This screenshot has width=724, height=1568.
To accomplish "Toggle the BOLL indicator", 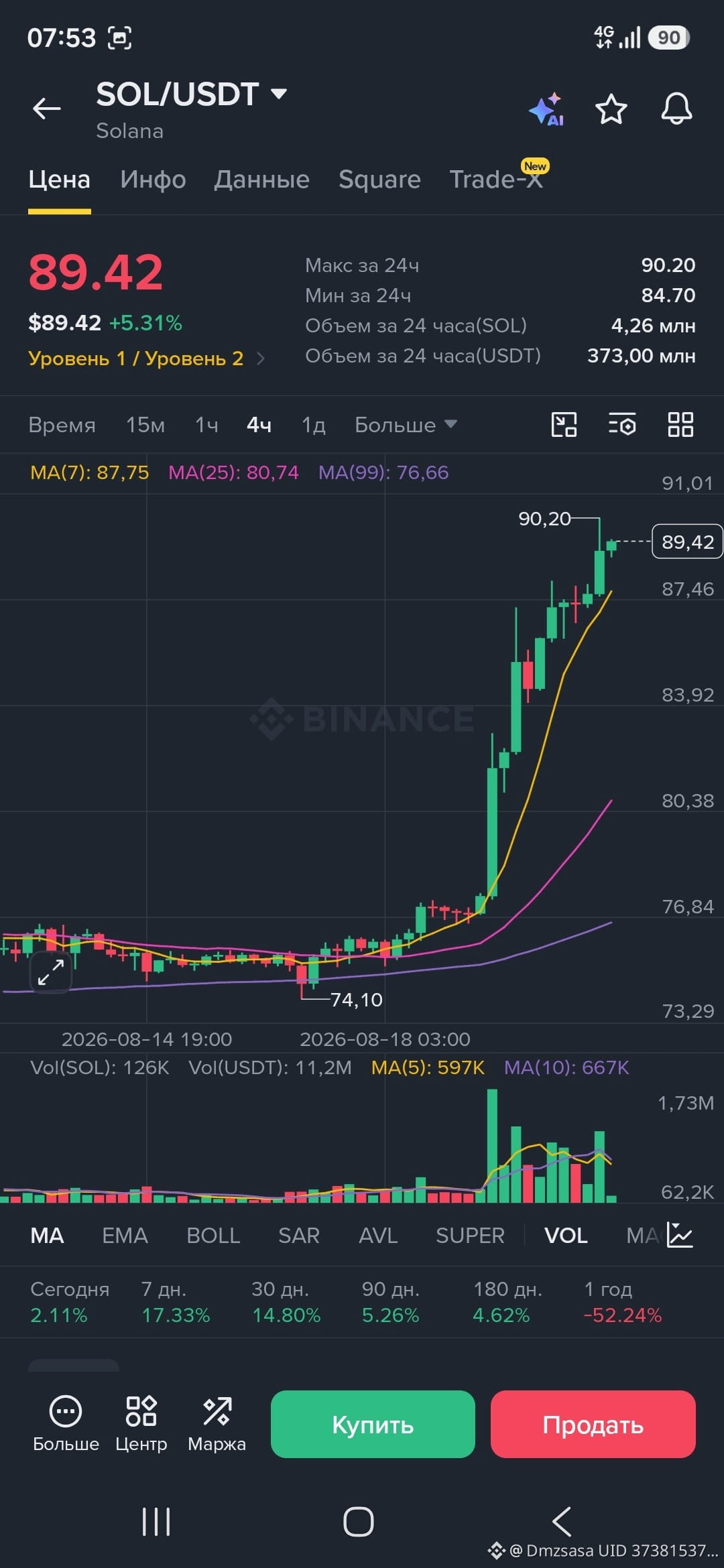I will click(x=213, y=1235).
